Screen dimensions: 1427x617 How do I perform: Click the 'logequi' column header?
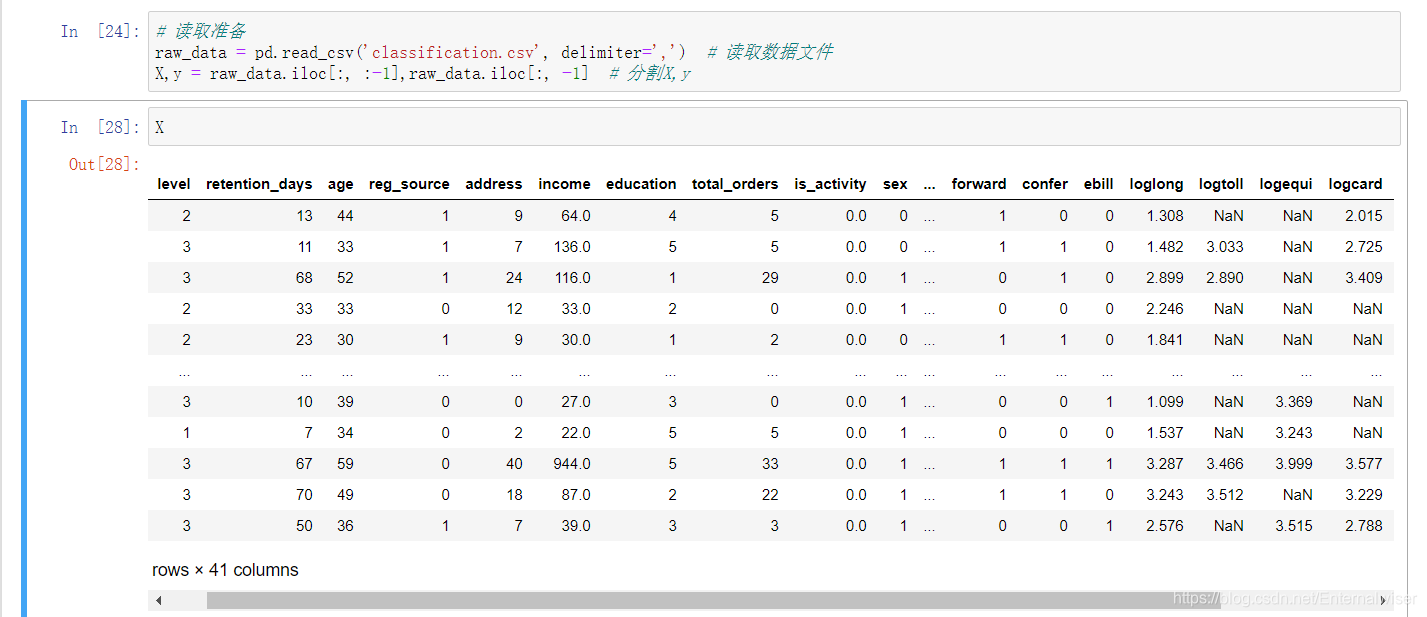(x=1286, y=184)
